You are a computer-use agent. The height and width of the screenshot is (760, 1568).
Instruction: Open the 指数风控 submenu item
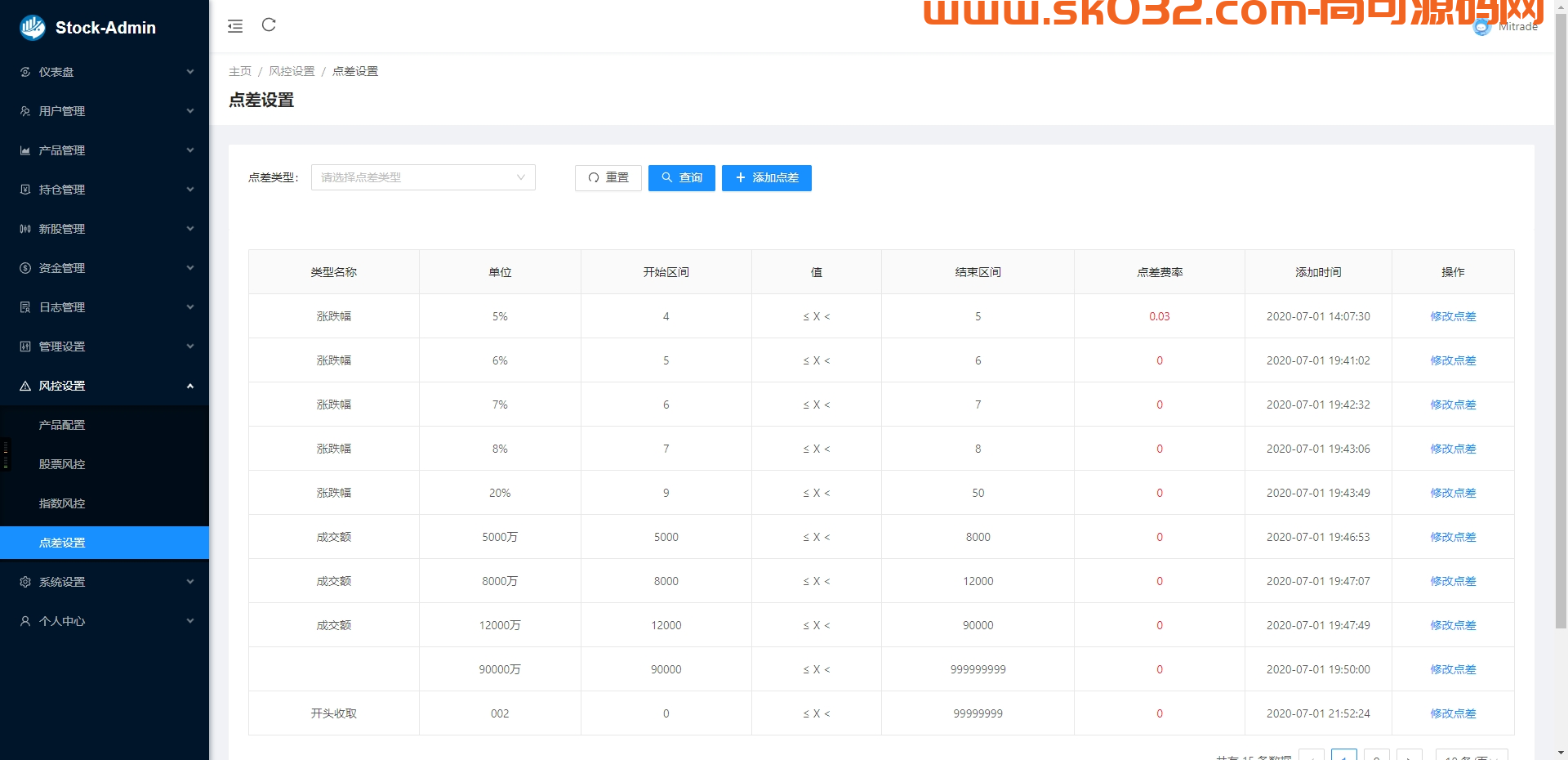(x=105, y=503)
